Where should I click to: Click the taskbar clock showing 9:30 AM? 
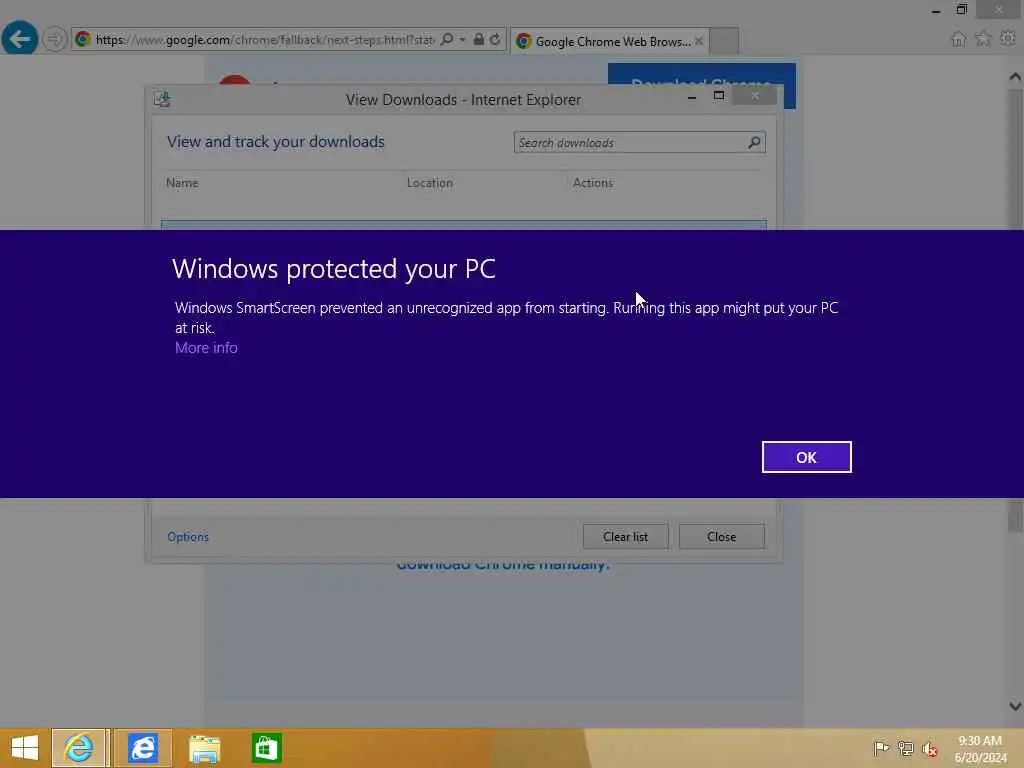click(980, 749)
